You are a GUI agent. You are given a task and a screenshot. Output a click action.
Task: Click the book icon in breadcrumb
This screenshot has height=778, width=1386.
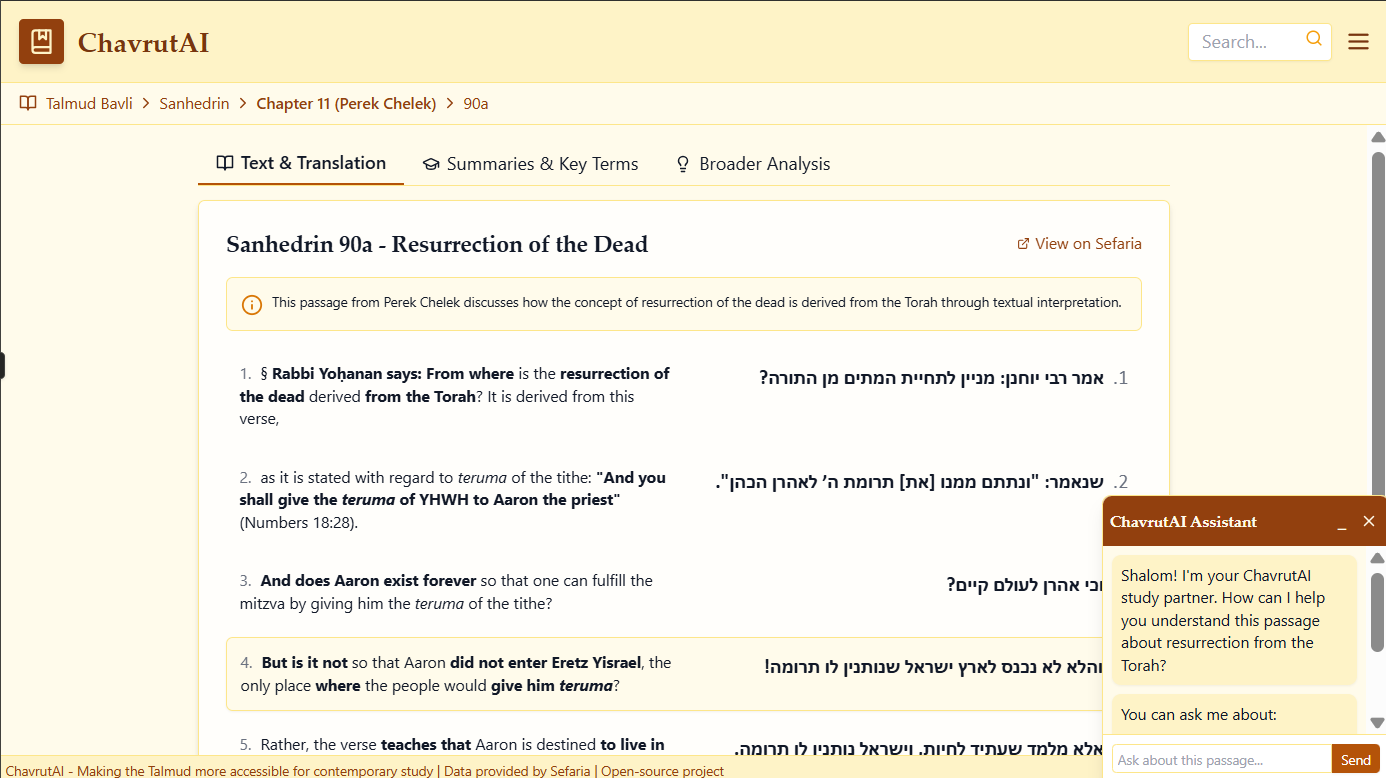coord(28,103)
